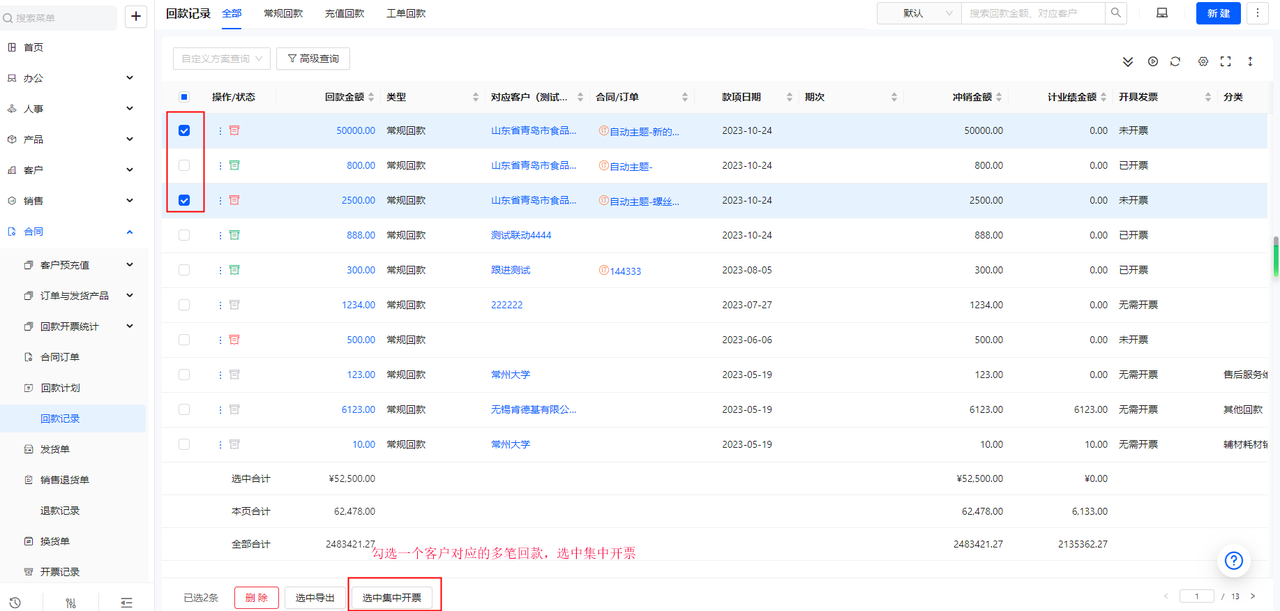Viewport: 1280px width, 611px height.
Task: Click the red 删除 button
Action: (257, 598)
